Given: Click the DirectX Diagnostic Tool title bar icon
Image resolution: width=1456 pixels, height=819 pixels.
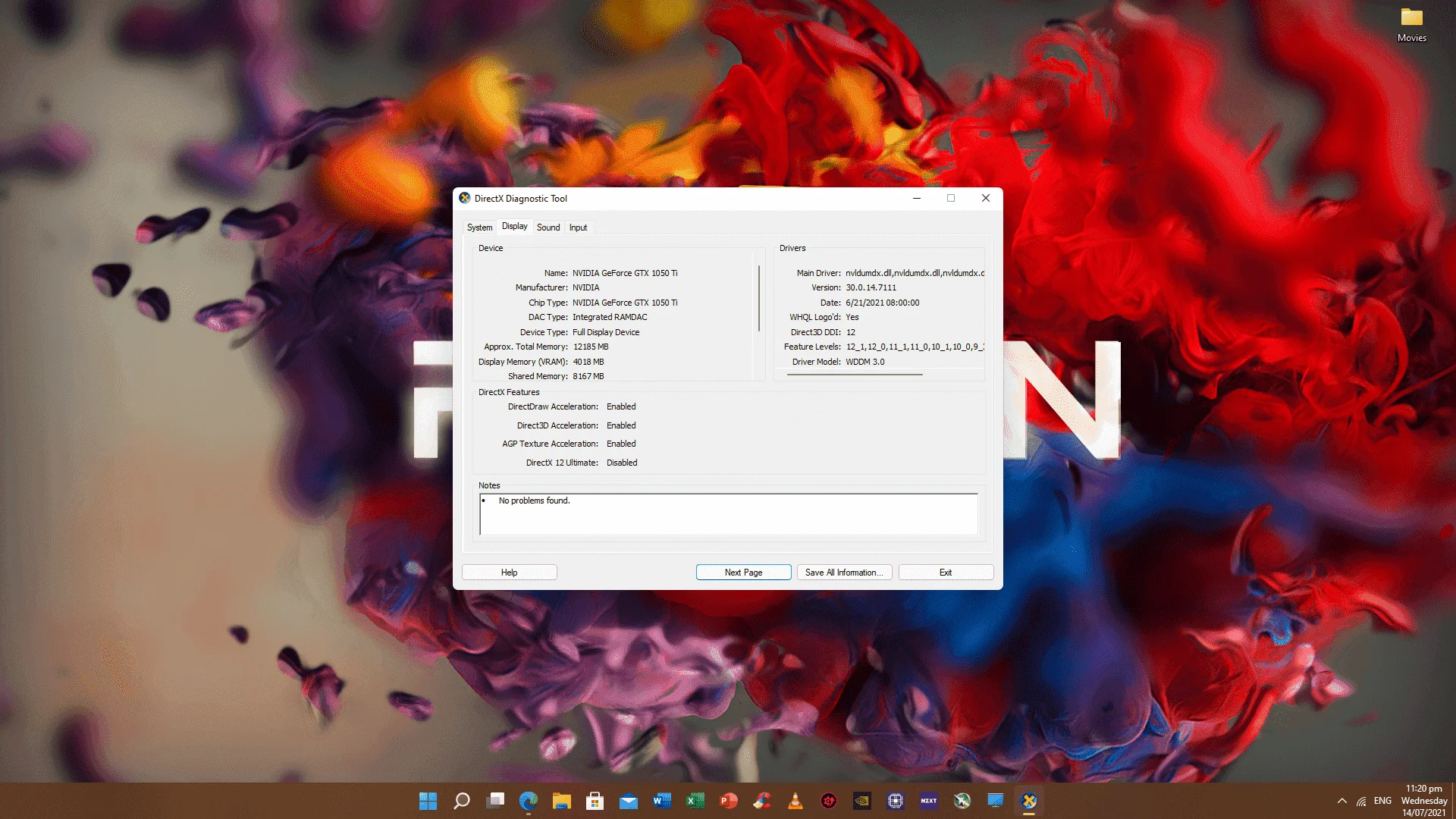Looking at the screenshot, I should (x=465, y=198).
